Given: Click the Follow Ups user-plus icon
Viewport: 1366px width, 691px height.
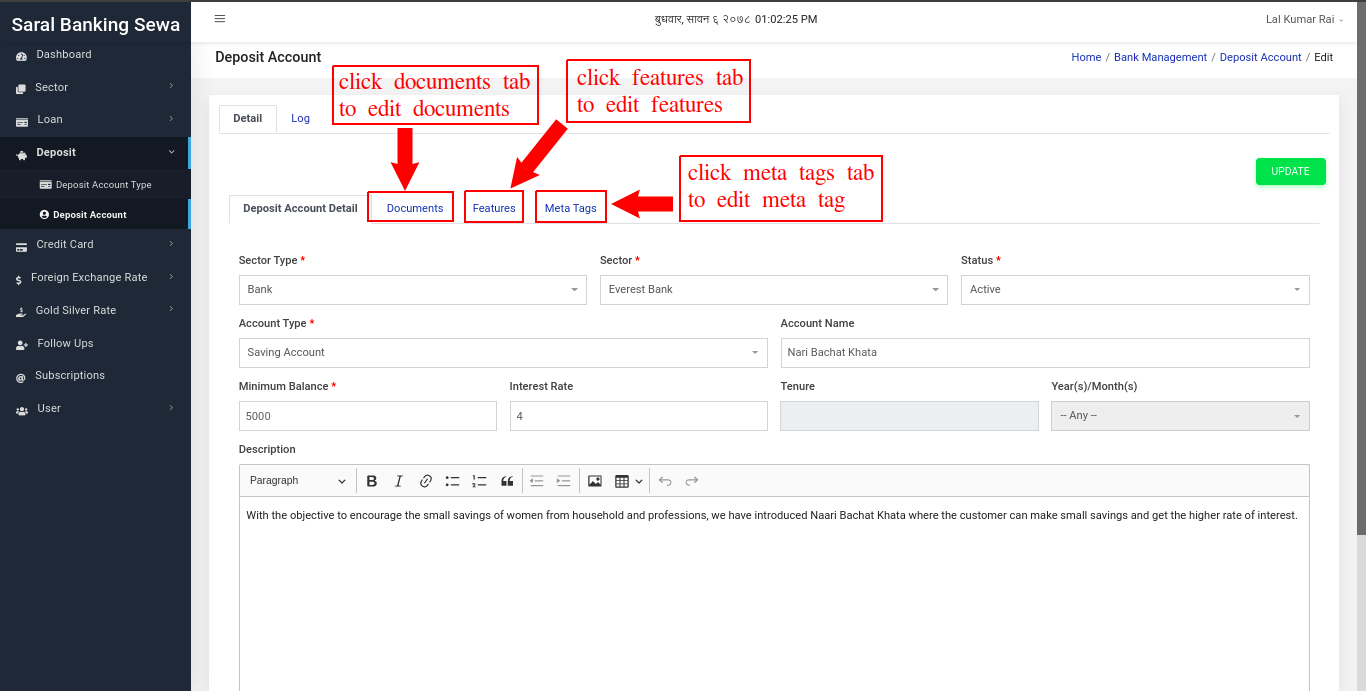Looking at the screenshot, I should click(x=21, y=345).
